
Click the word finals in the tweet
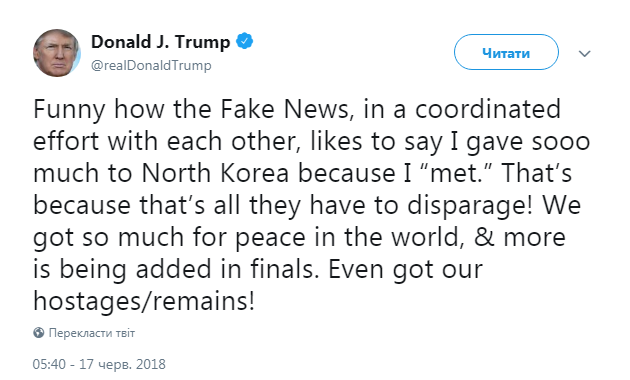(282, 269)
